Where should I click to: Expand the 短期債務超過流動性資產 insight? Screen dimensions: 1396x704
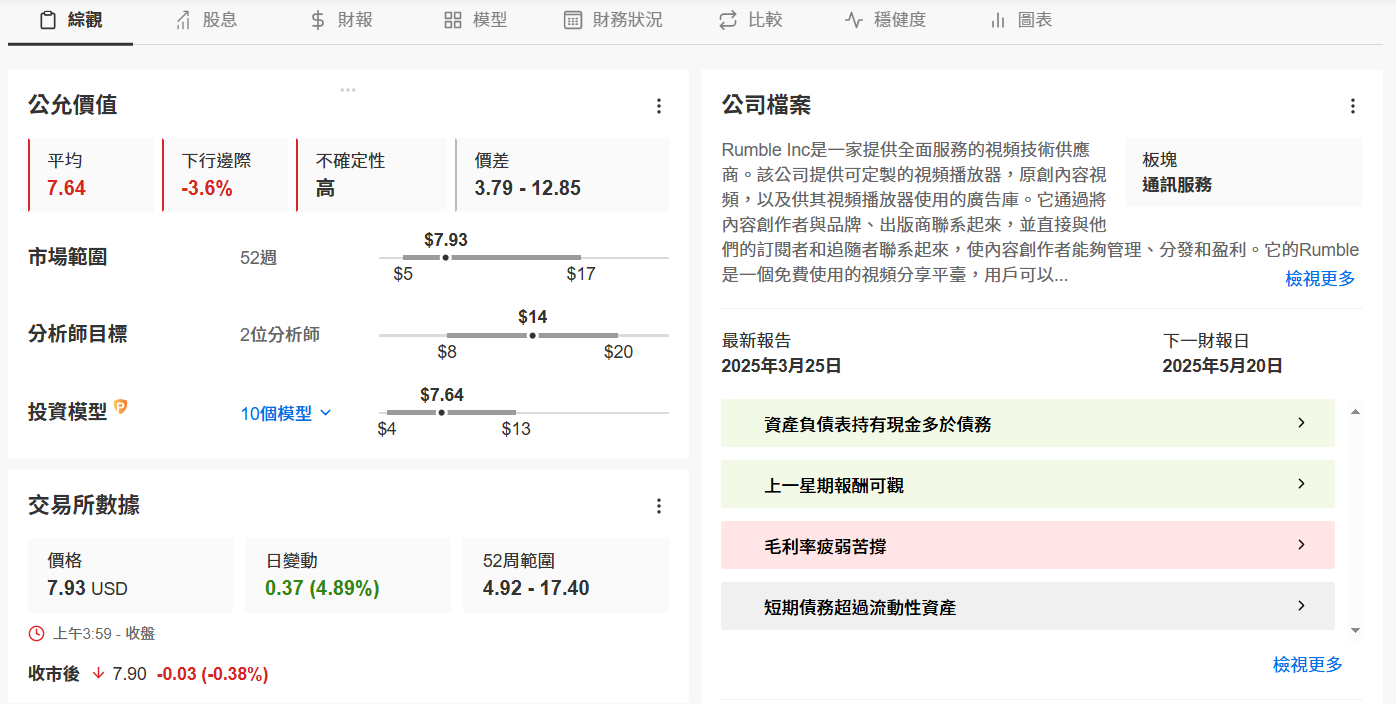pos(1028,607)
